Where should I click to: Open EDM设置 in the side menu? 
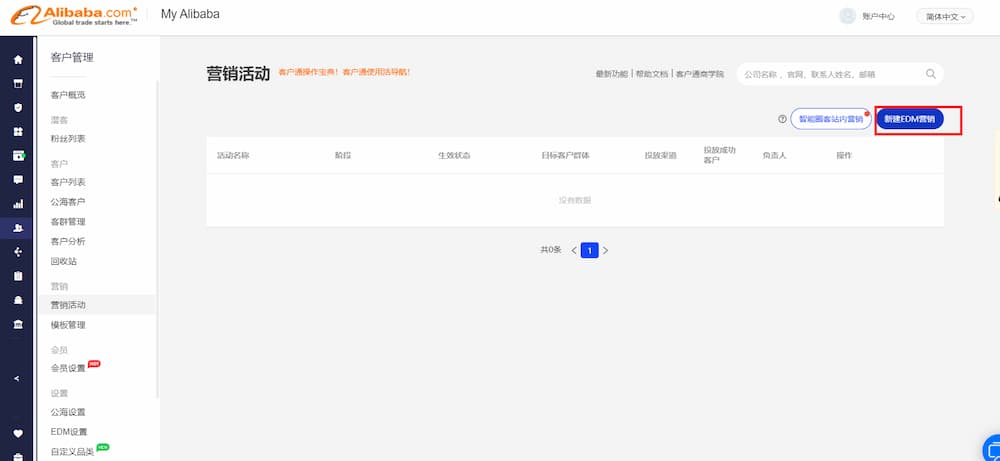(69, 432)
